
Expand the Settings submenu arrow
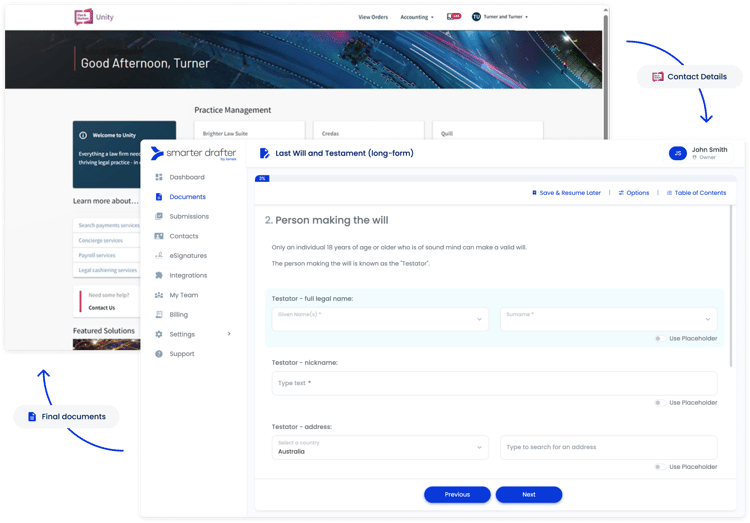click(229, 334)
